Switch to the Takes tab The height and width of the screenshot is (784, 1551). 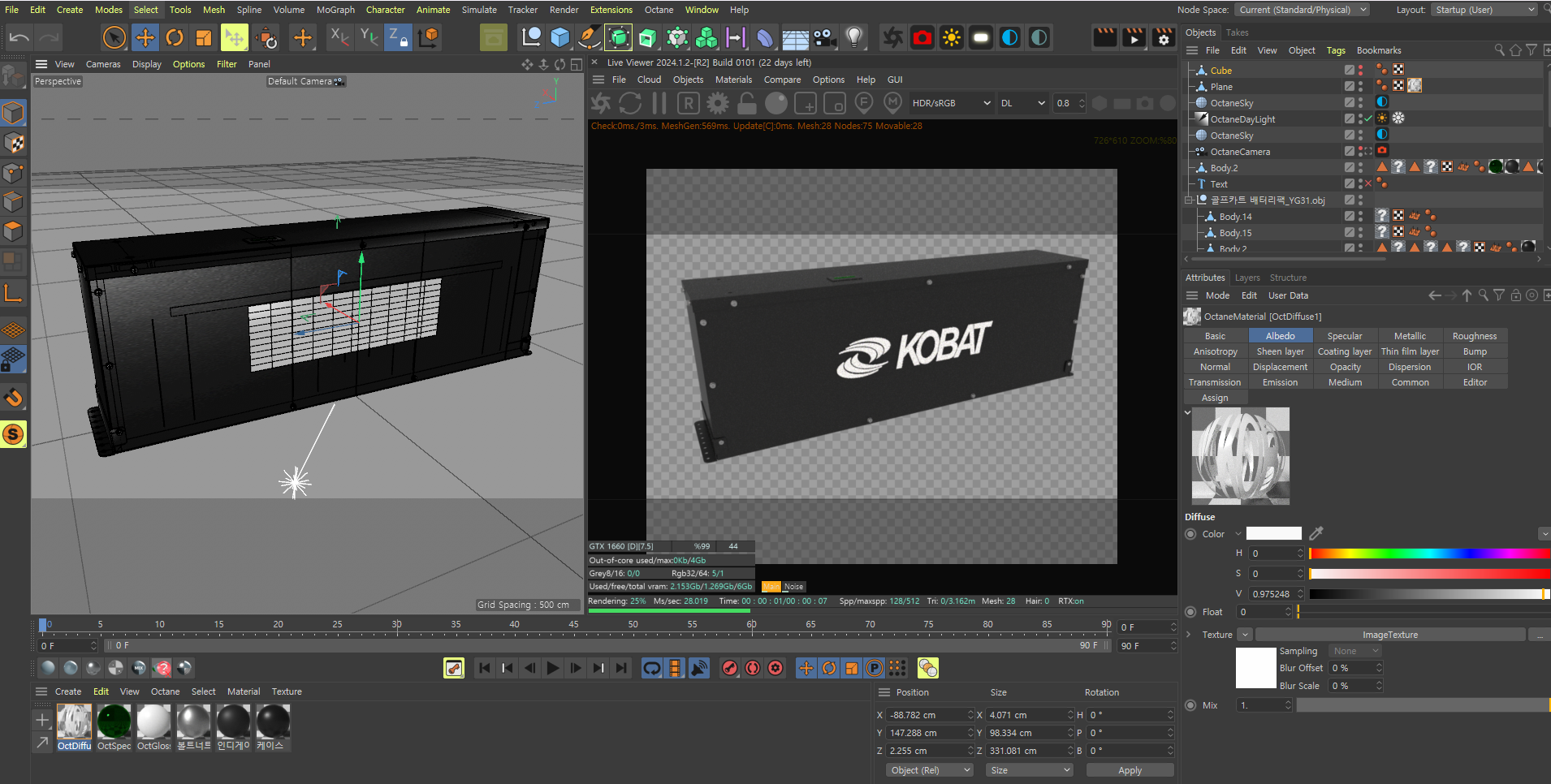(x=1237, y=32)
